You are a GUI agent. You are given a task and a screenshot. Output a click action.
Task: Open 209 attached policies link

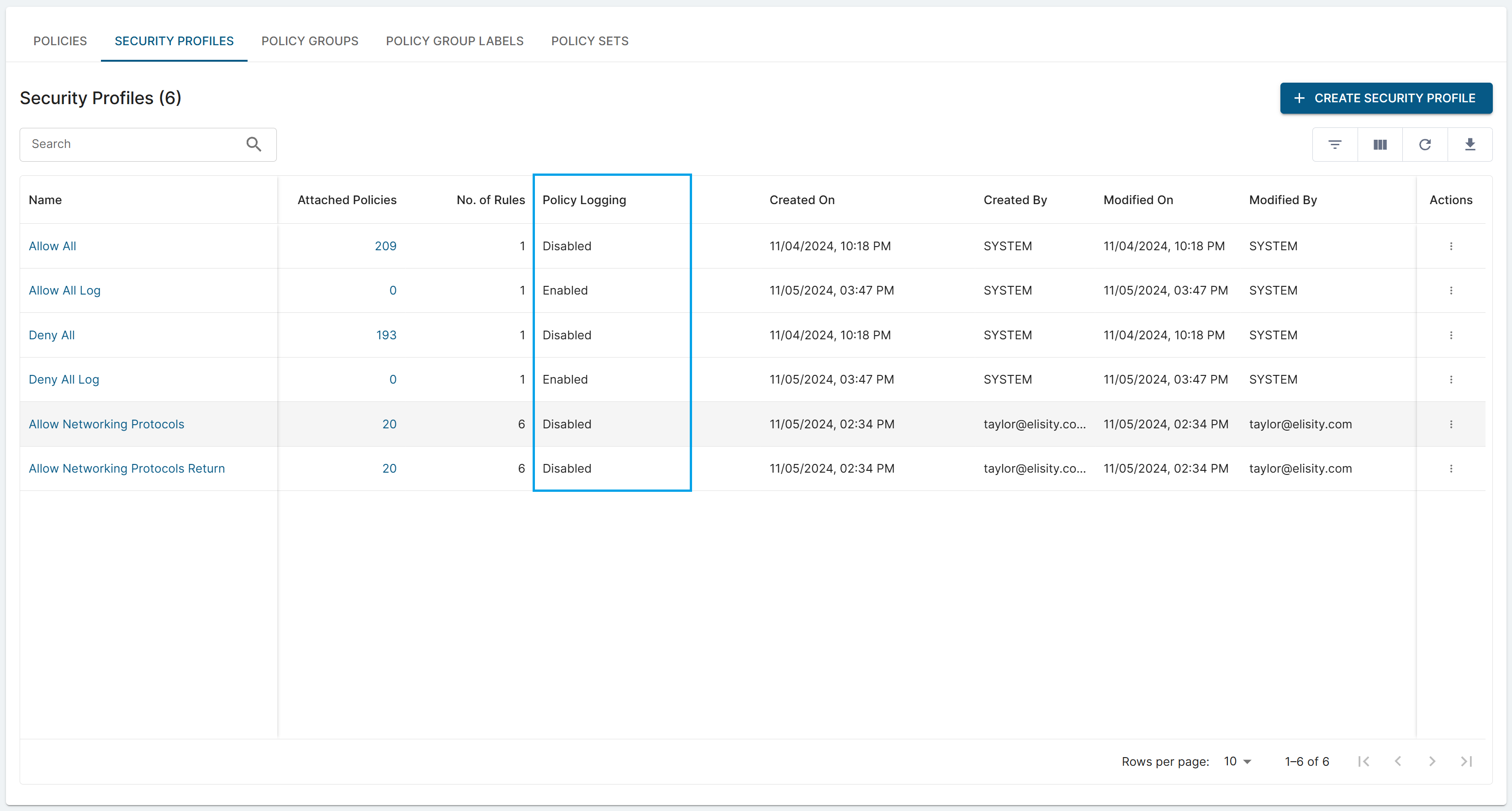click(x=385, y=246)
